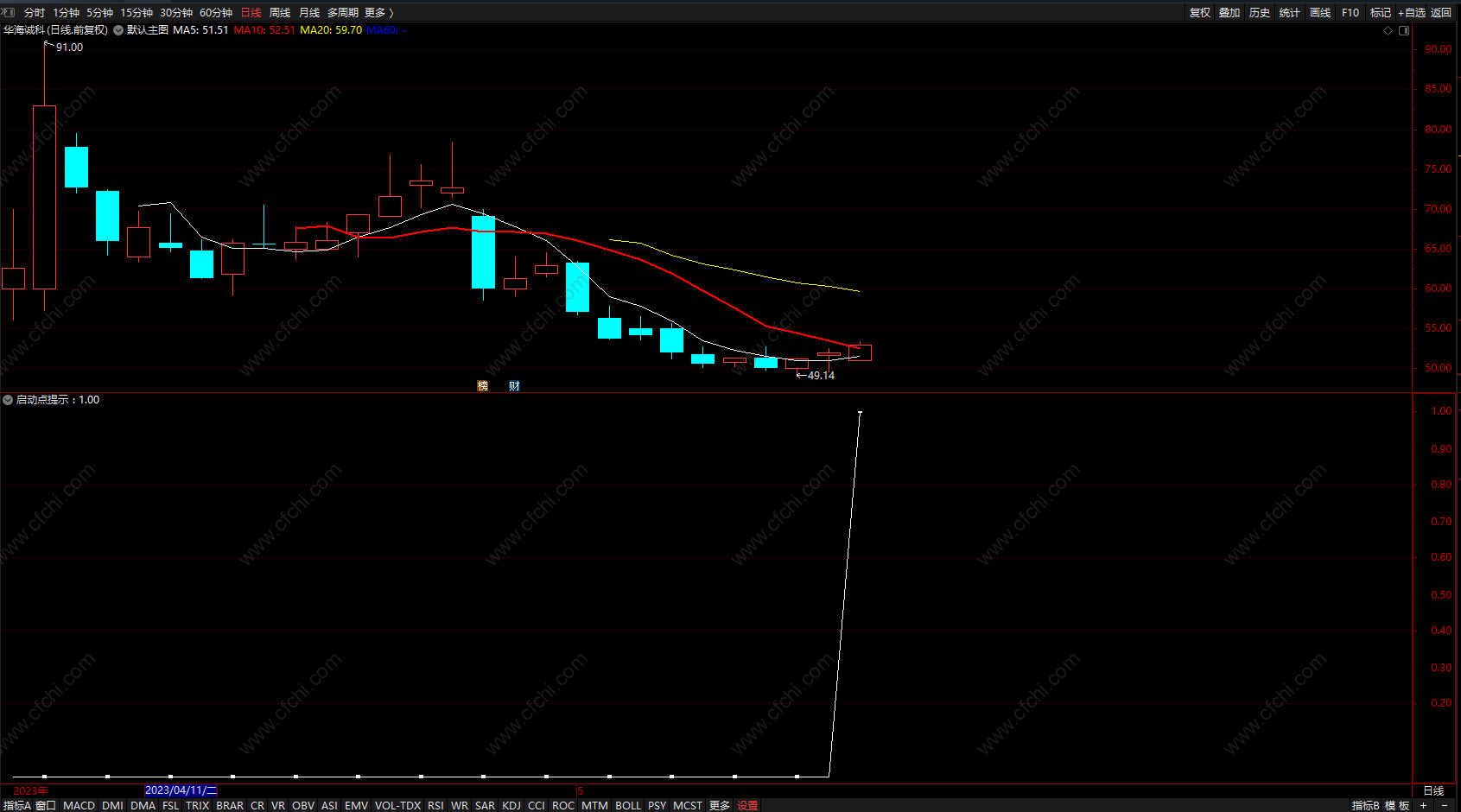Open the main chart indicator dropdown circle
1461x812 pixels.
[118, 30]
